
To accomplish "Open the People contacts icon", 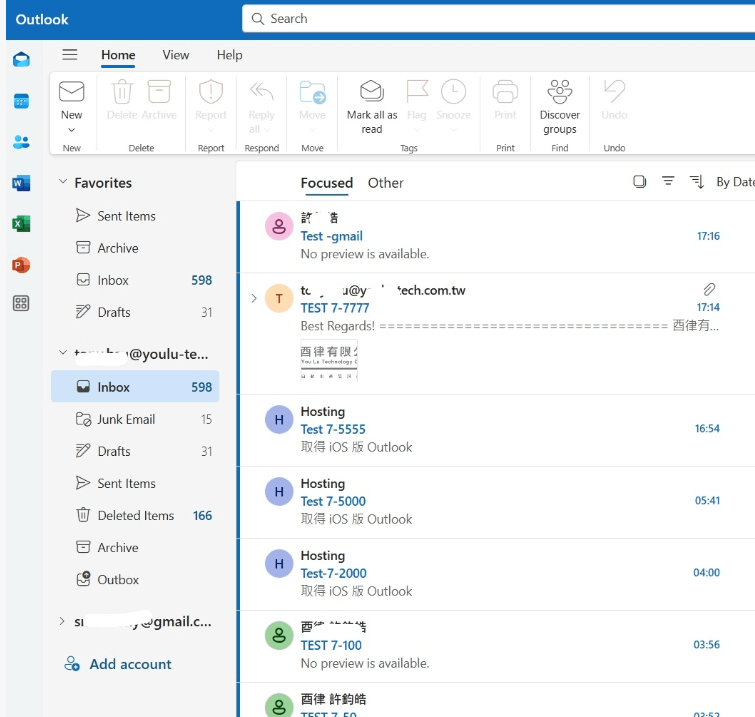I will click(x=21, y=142).
